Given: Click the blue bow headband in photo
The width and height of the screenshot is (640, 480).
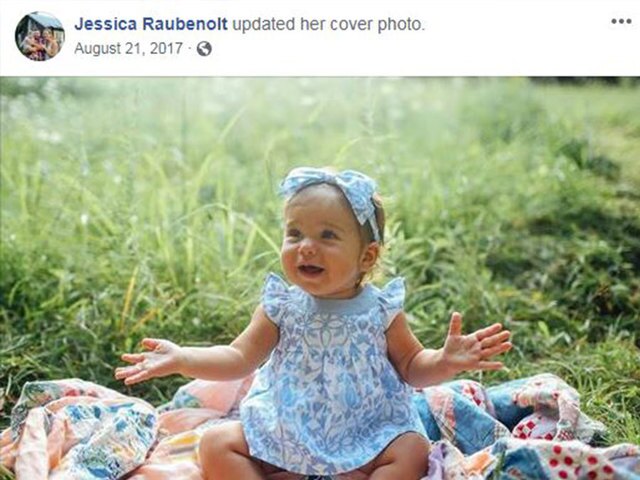Looking at the screenshot, I should coord(331,192).
